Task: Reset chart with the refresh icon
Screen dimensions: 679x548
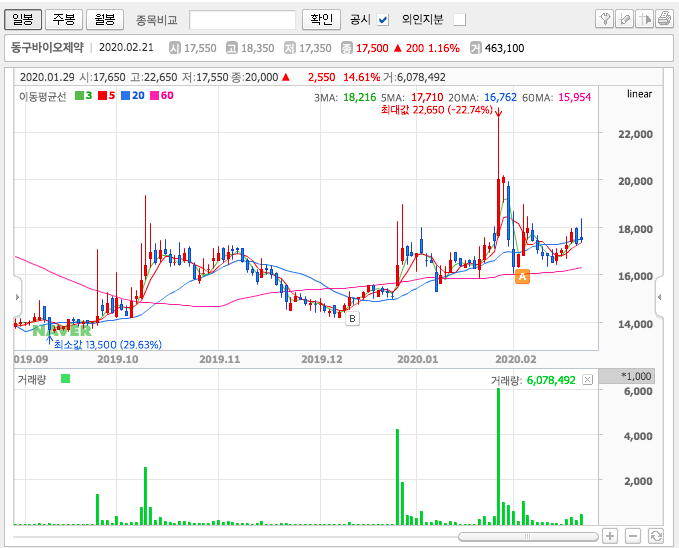Action: [x=656, y=536]
